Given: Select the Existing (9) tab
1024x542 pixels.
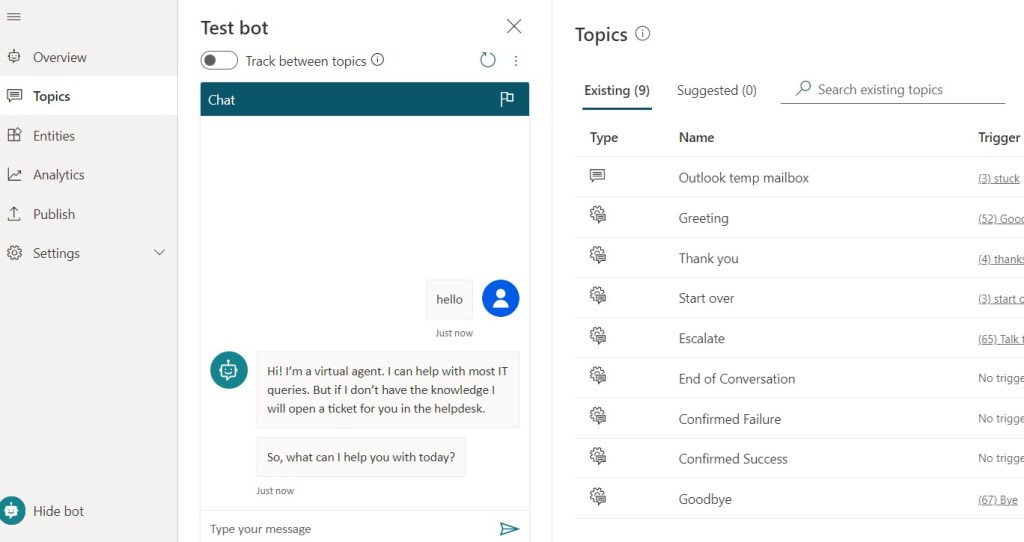Looking at the screenshot, I should 616,90.
